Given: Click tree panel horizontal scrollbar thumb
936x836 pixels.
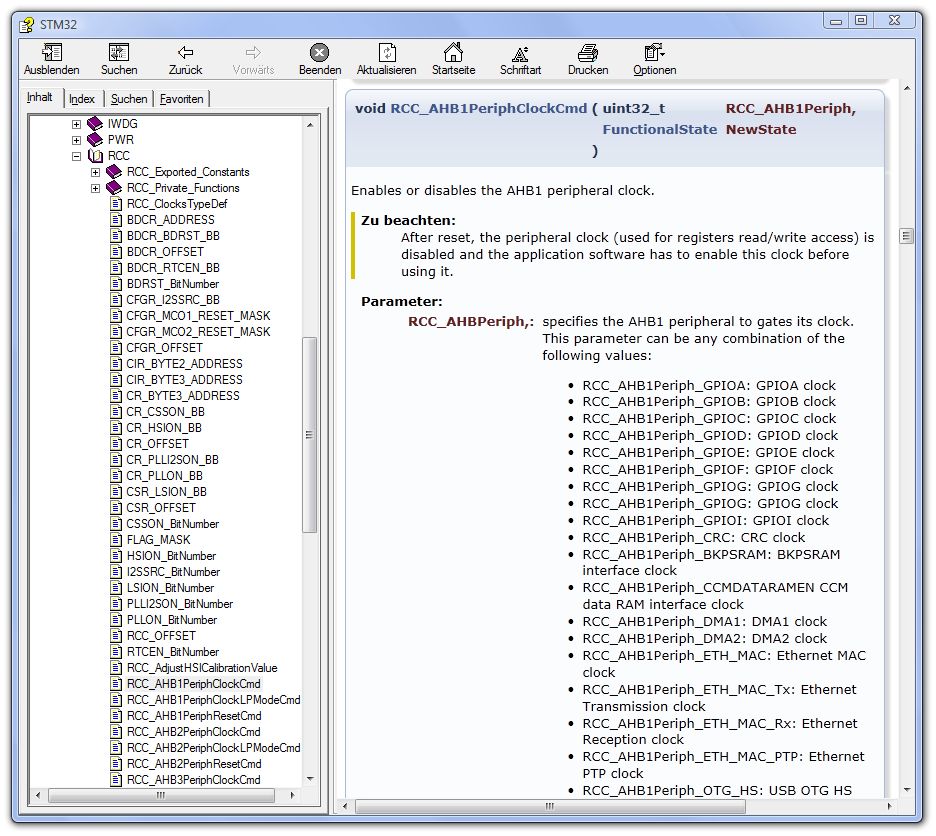Looking at the screenshot, I should click(x=161, y=795).
